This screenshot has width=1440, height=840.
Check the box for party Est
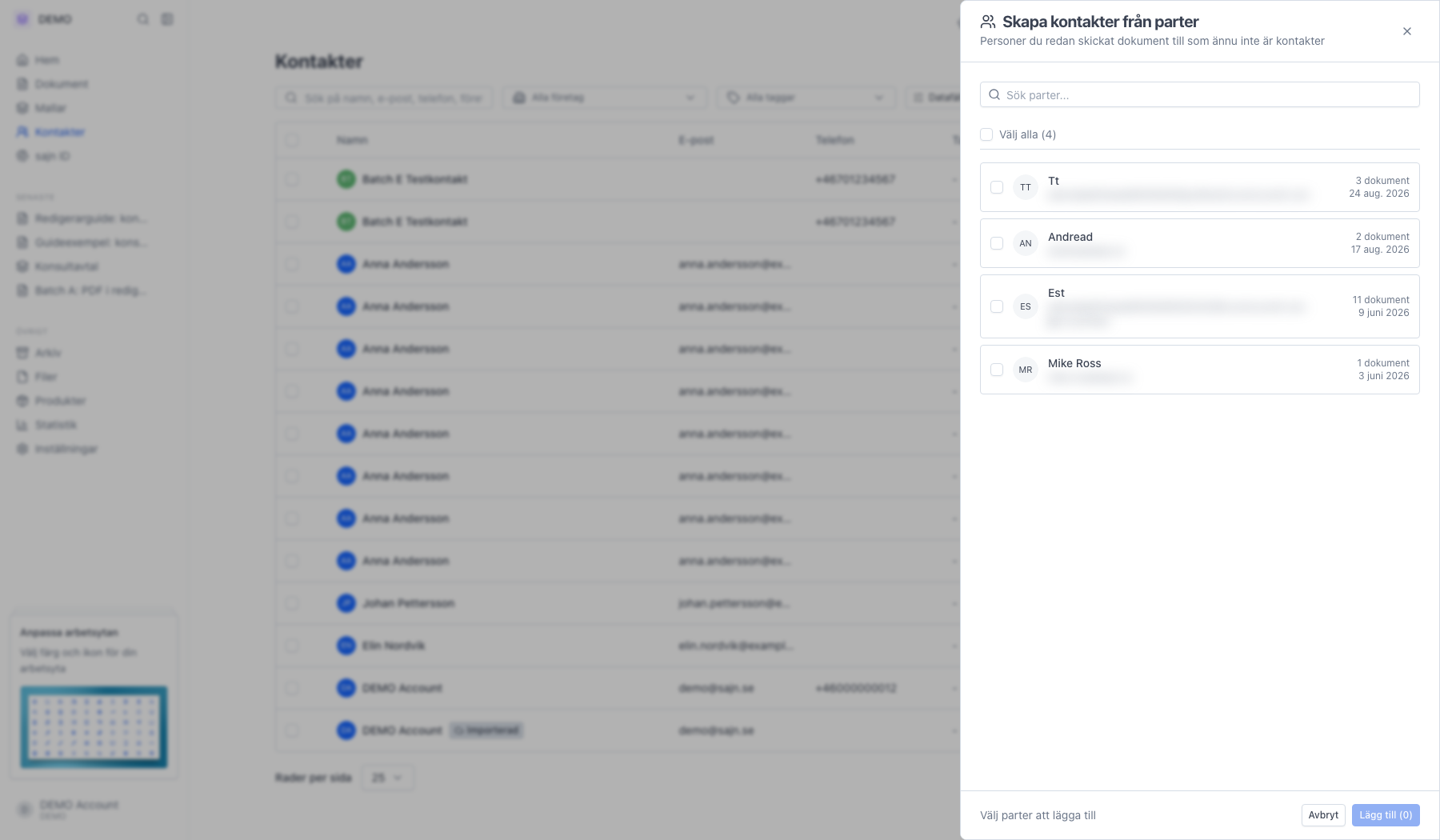(997, 306)
